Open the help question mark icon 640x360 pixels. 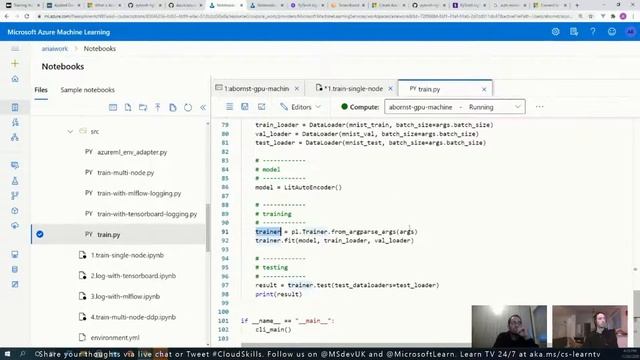(593, 32)
